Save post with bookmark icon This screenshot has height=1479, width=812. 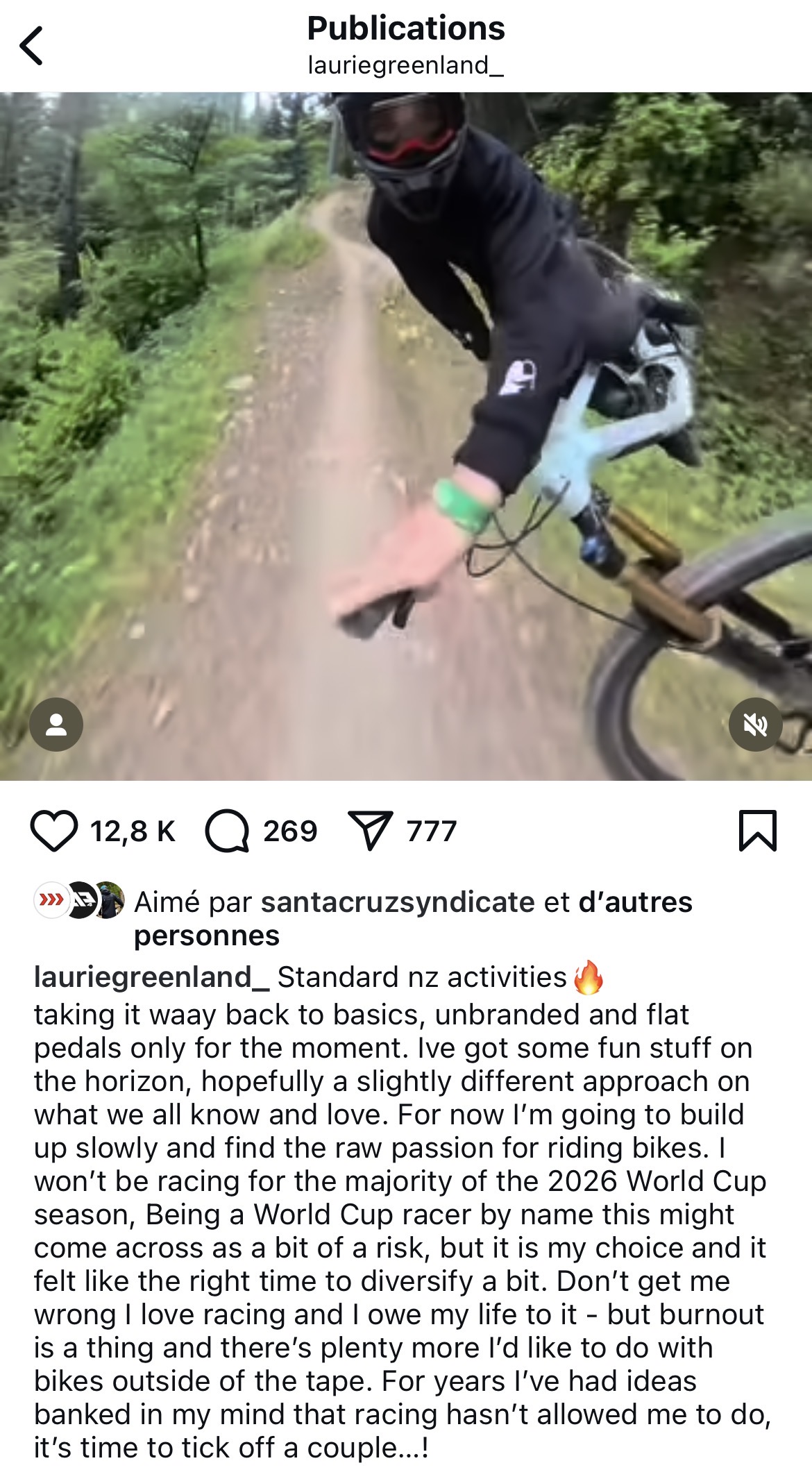pos(758,830)
